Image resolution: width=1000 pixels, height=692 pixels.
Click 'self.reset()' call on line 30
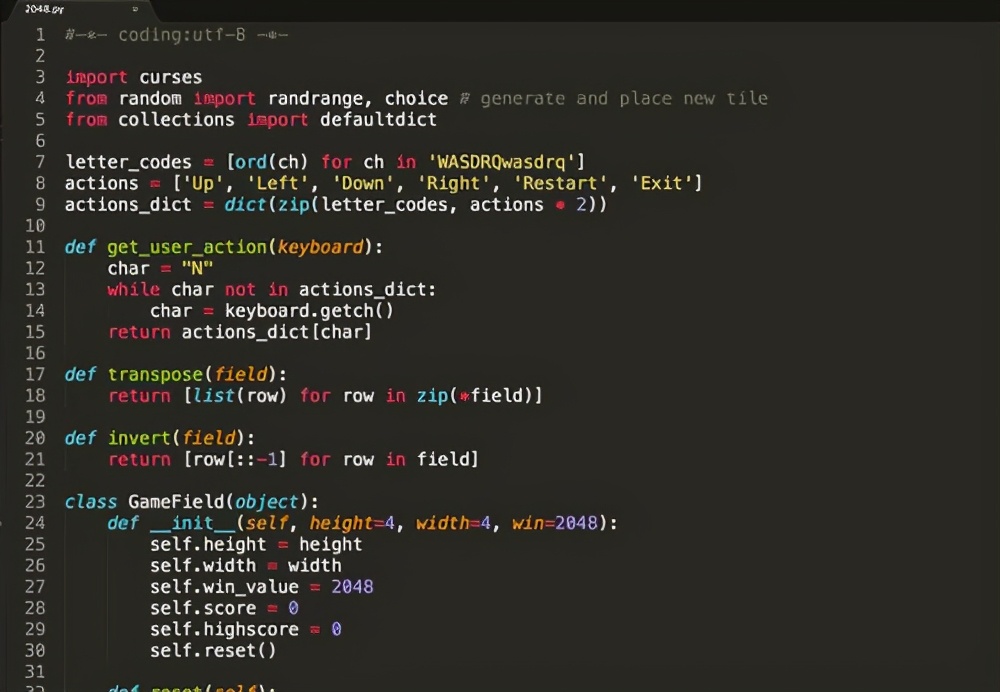point(213,651)
